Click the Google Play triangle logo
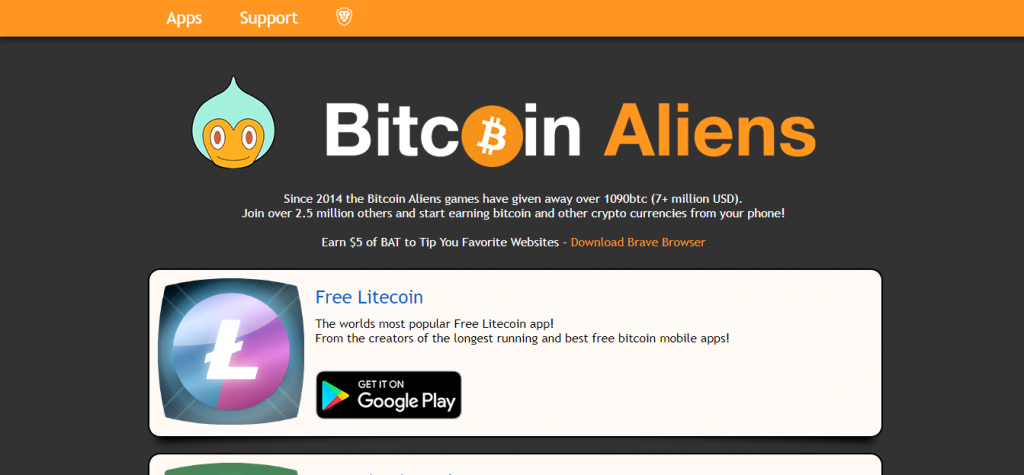Screen dimensions: 1024x475 336,395
